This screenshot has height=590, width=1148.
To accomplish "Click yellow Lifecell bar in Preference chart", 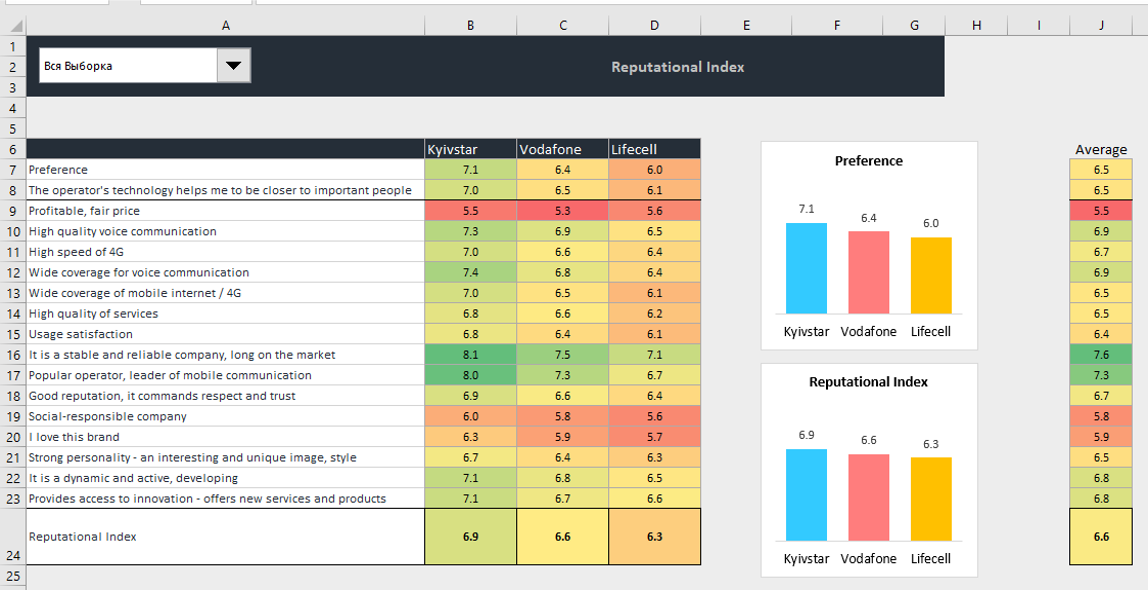I will (931, 275).
